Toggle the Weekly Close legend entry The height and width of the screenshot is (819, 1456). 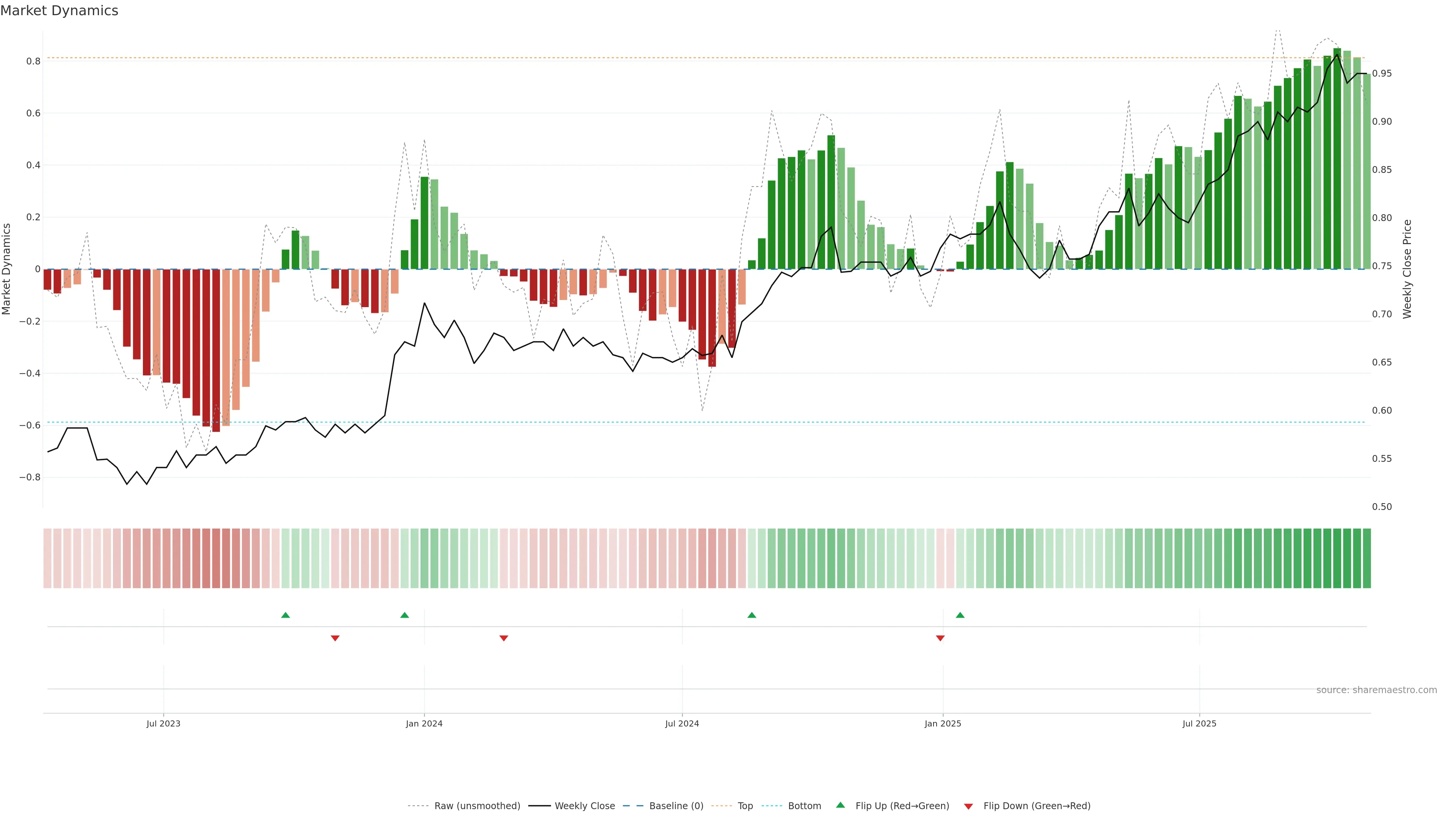click(x=584, y=806)
